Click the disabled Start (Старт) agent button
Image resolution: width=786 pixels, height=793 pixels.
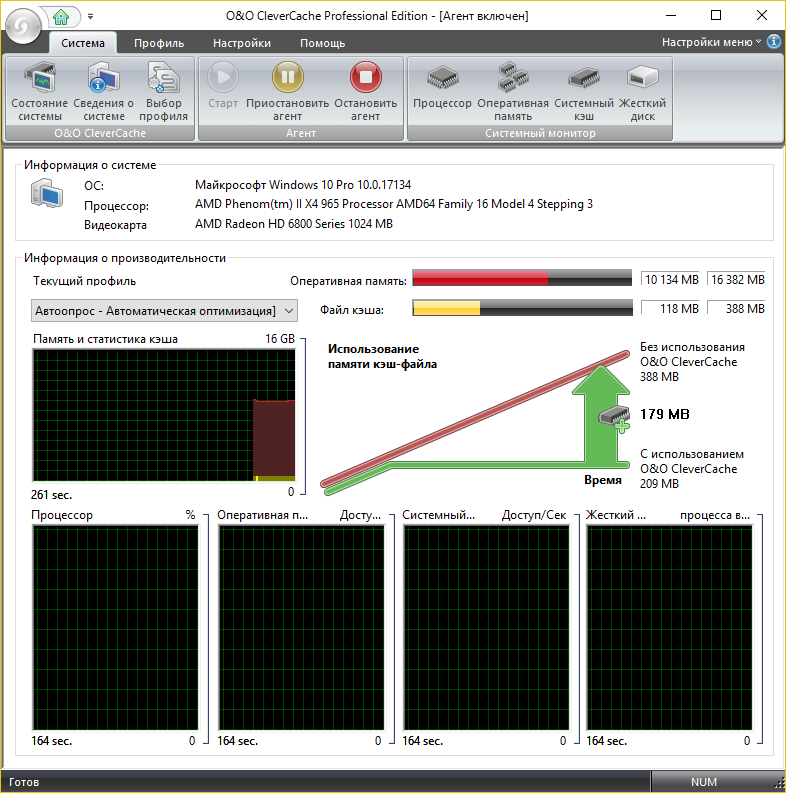pyautogui.click(x=223, y=85)
